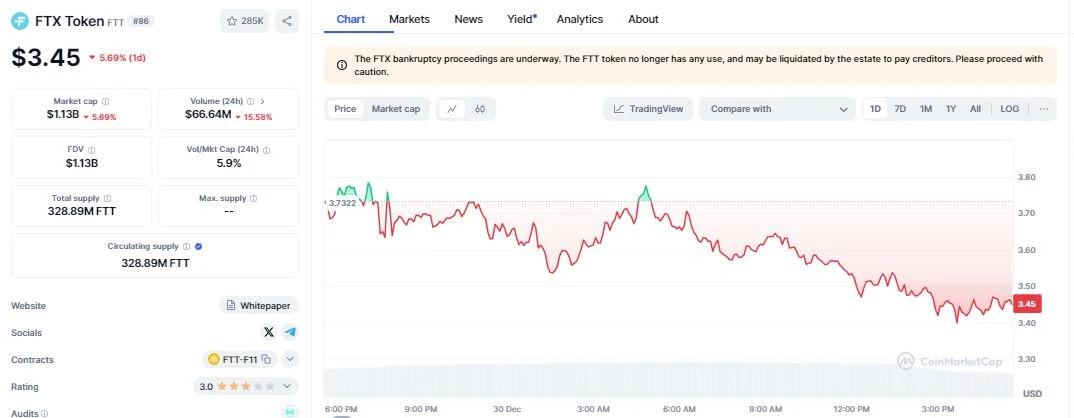The image size is (1074, 418).
Task: Open the News tab
Action: pyautogui.click(x=469, y=19)
